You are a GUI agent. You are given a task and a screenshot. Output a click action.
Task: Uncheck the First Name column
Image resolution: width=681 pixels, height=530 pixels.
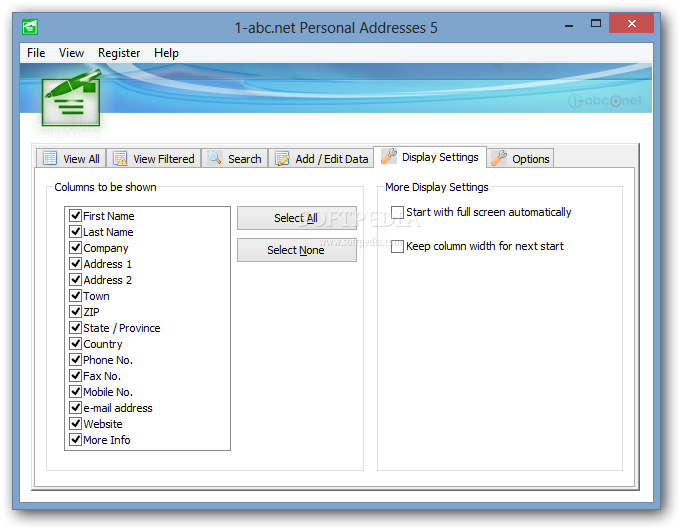pos(76,215)
